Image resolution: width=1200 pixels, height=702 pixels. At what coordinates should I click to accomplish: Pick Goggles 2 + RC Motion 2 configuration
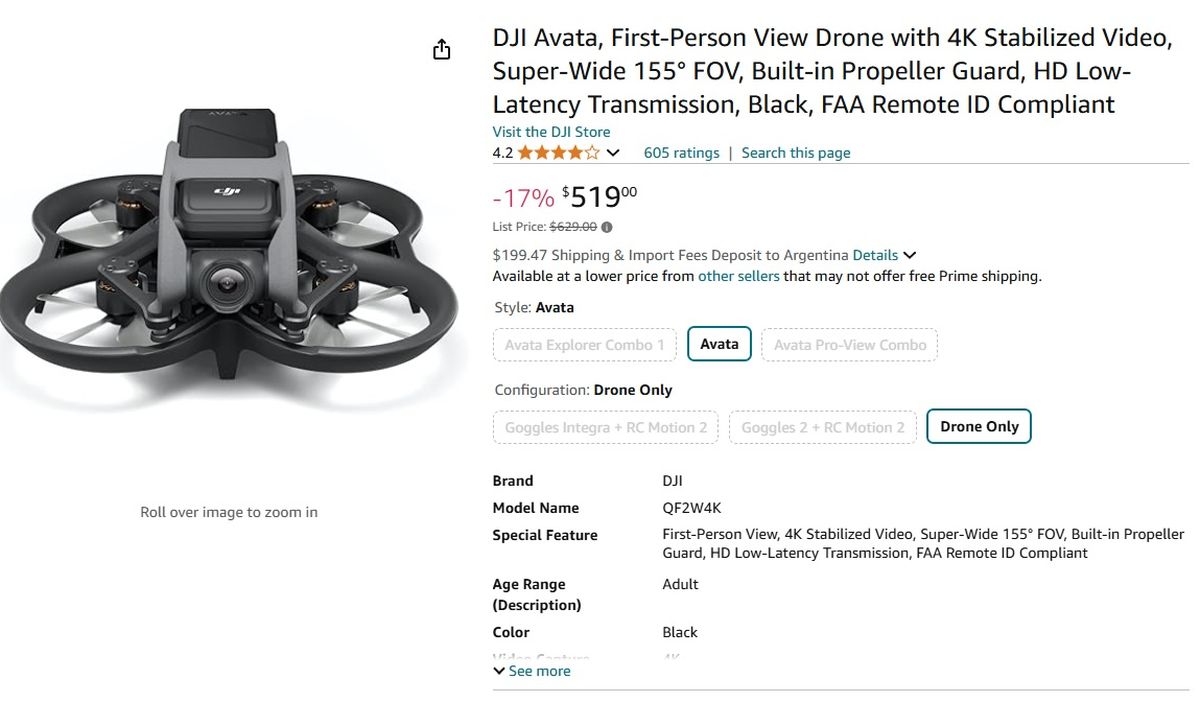(x=823, y=427)
